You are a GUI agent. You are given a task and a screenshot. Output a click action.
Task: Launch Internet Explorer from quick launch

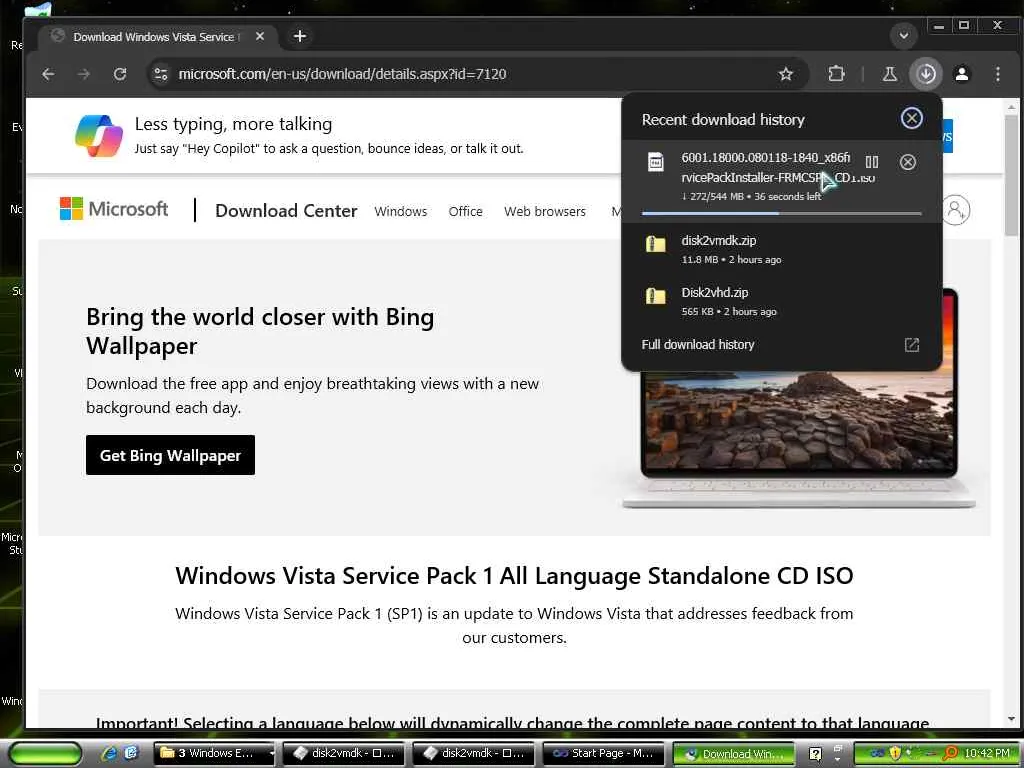(x=109, y=753)
